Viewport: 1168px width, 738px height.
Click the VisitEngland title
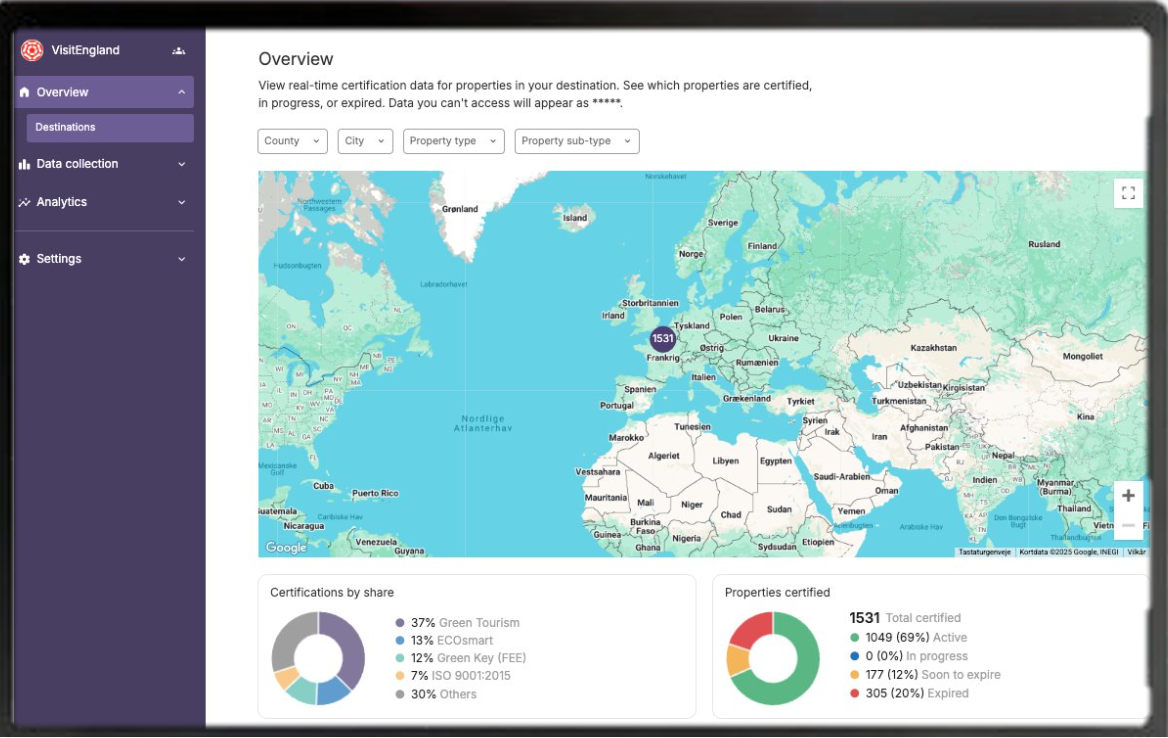click(x=86, y=50)
